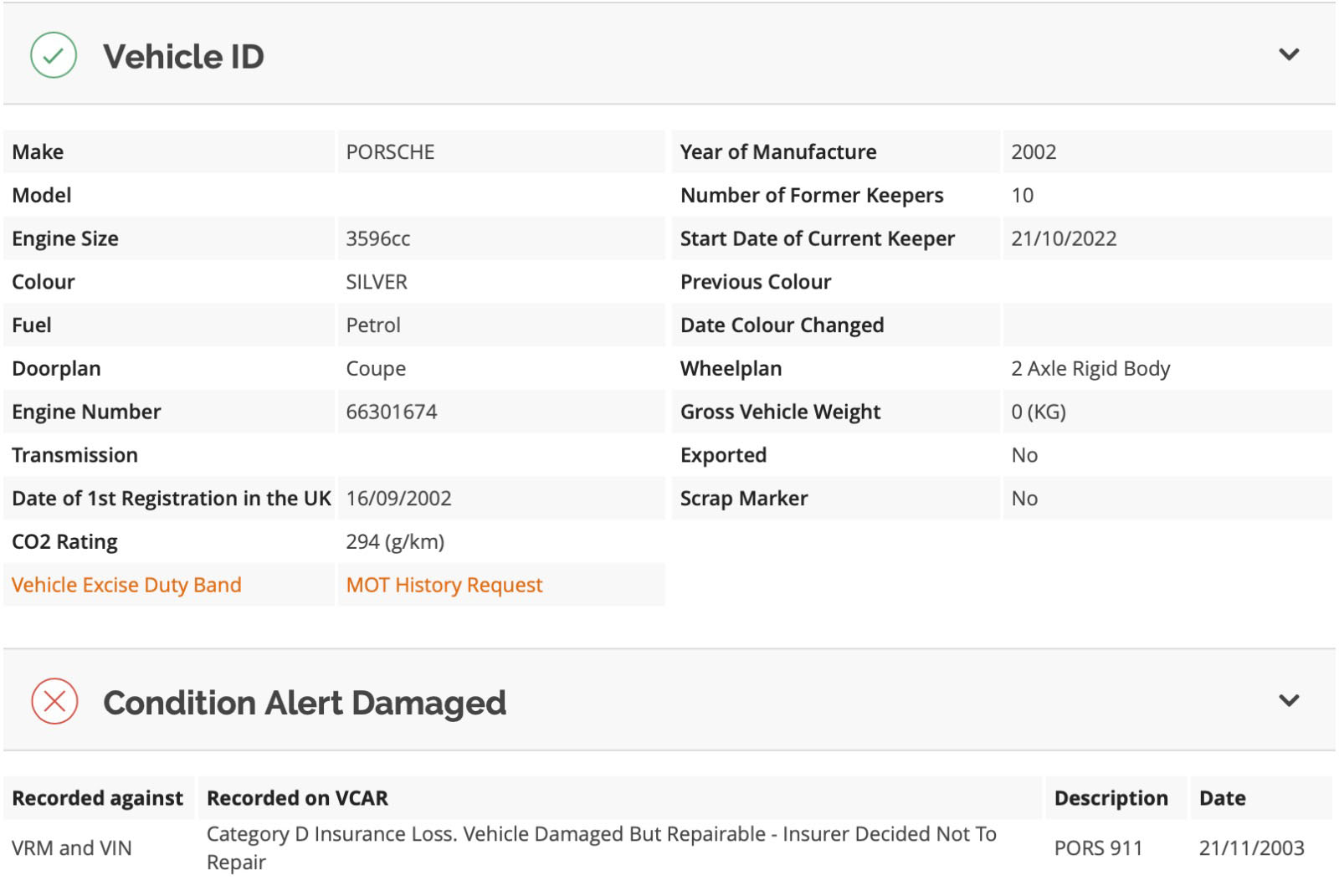Select the keeper start date 21/10/2022
The height and width of the screenshot is (896, 1339).
[1064, 238]
